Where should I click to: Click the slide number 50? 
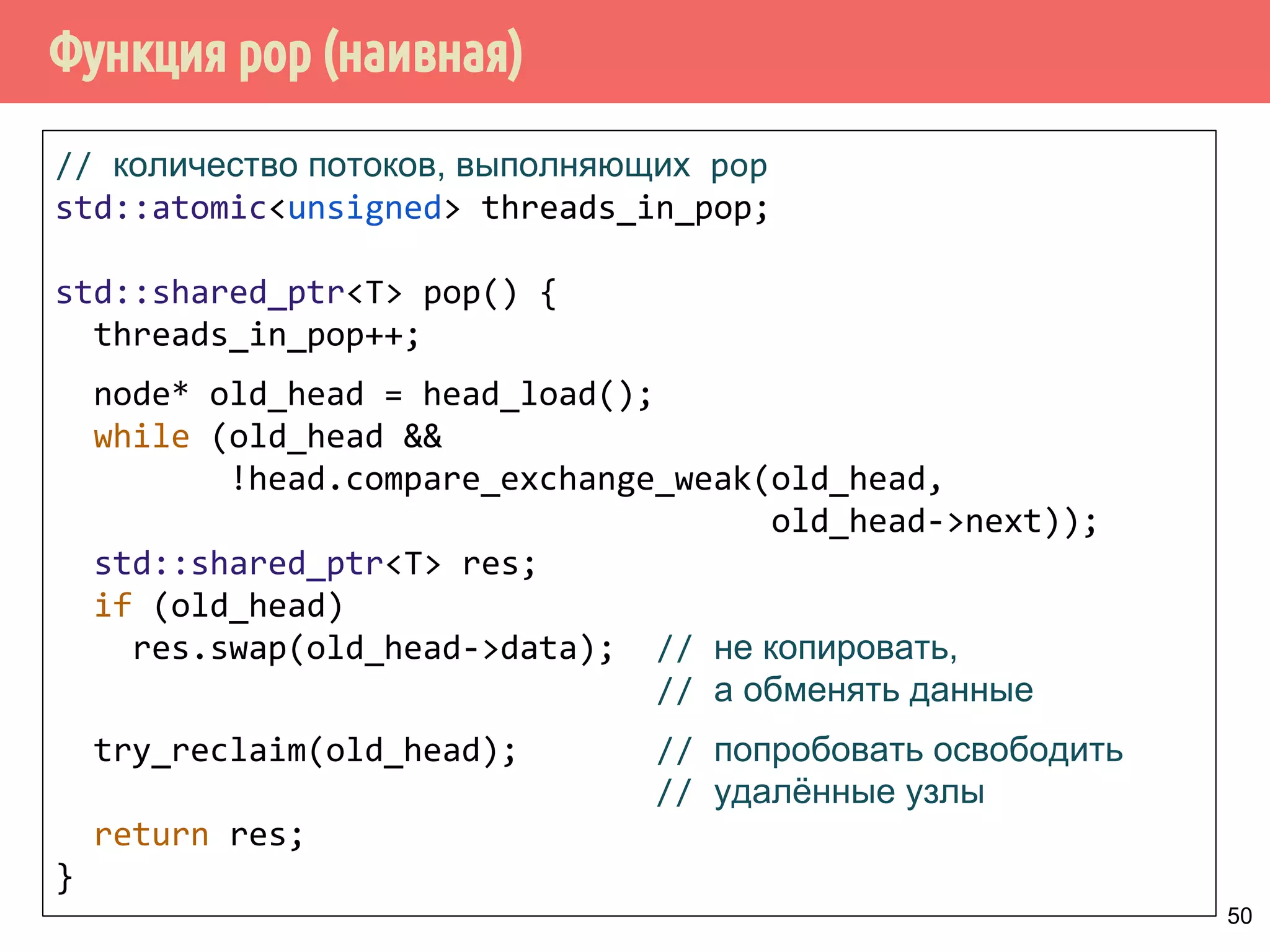(1240, 916)
